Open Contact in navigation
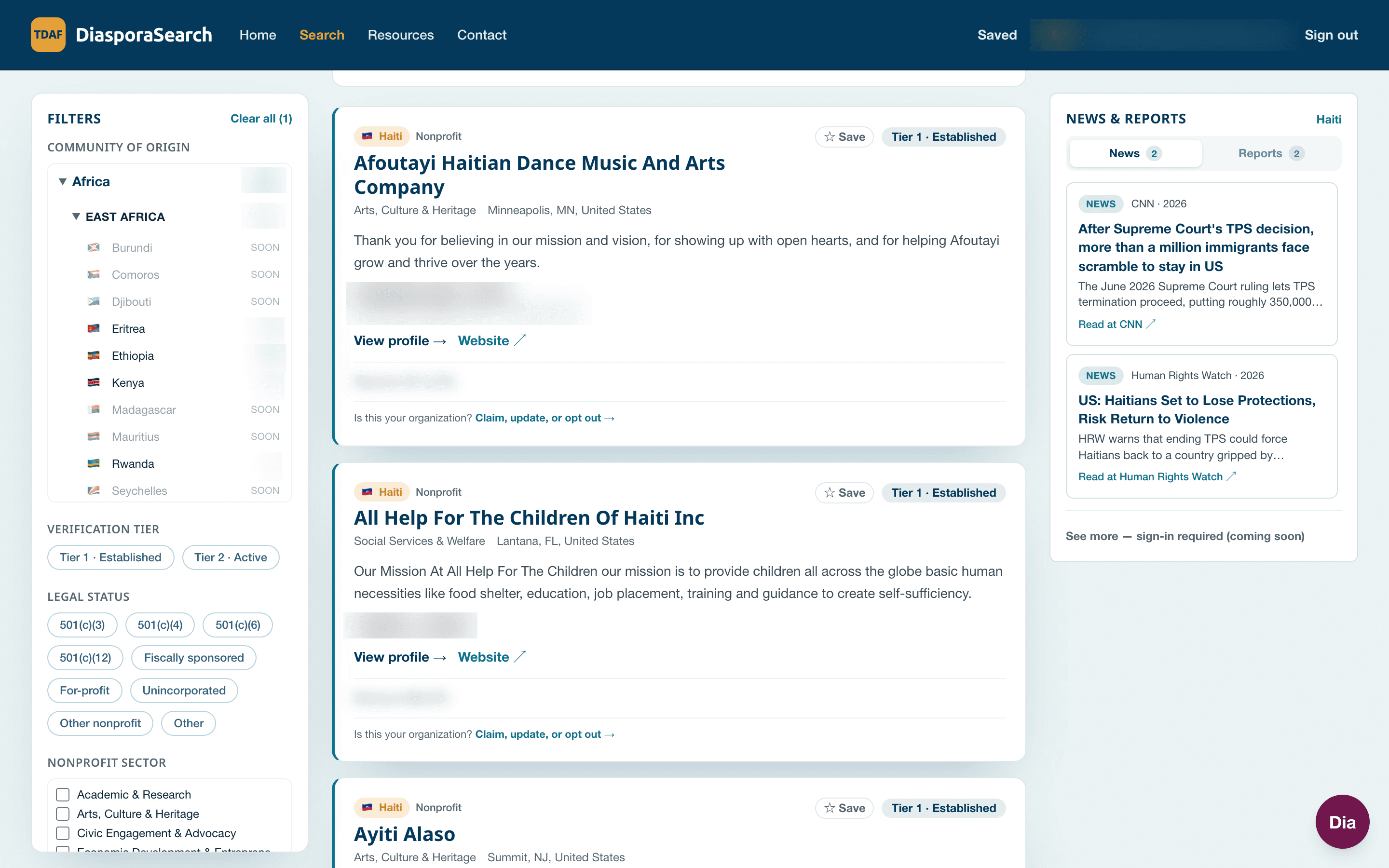This screenshot has width=1389, height=868. coord(481,35)
